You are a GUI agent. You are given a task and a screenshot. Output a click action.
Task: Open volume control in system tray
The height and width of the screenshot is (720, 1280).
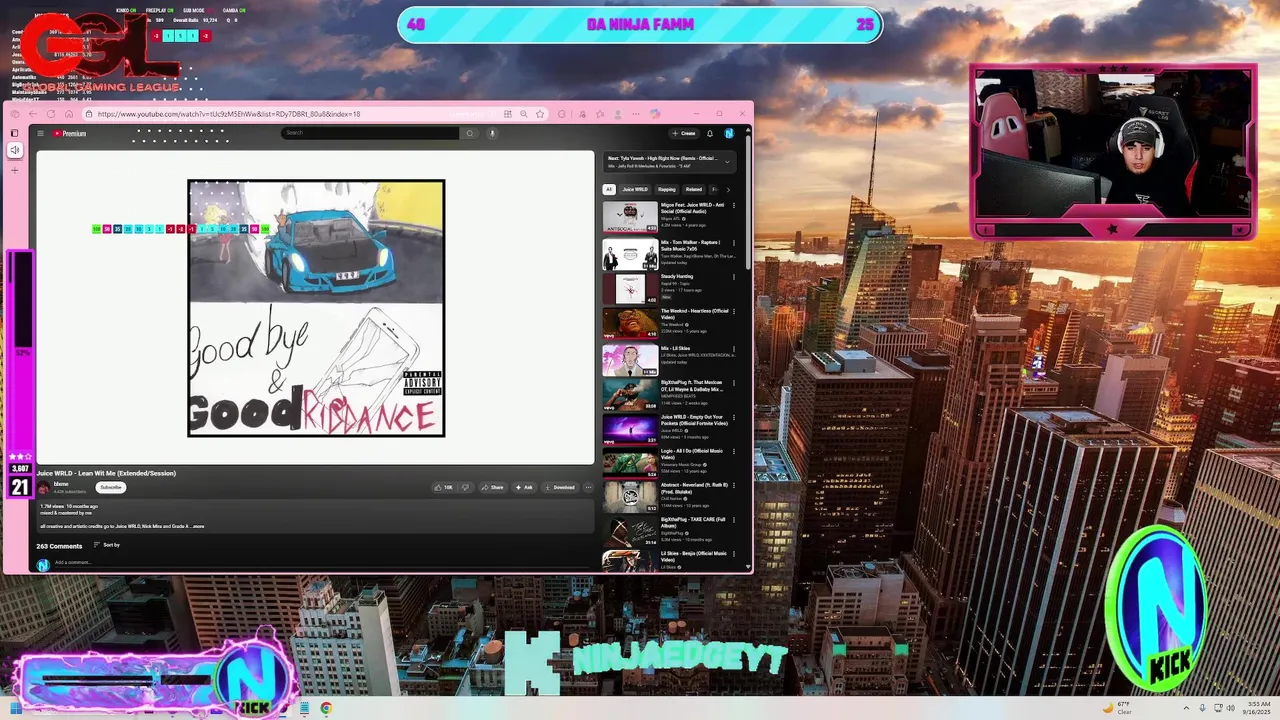pos(1230,708)
